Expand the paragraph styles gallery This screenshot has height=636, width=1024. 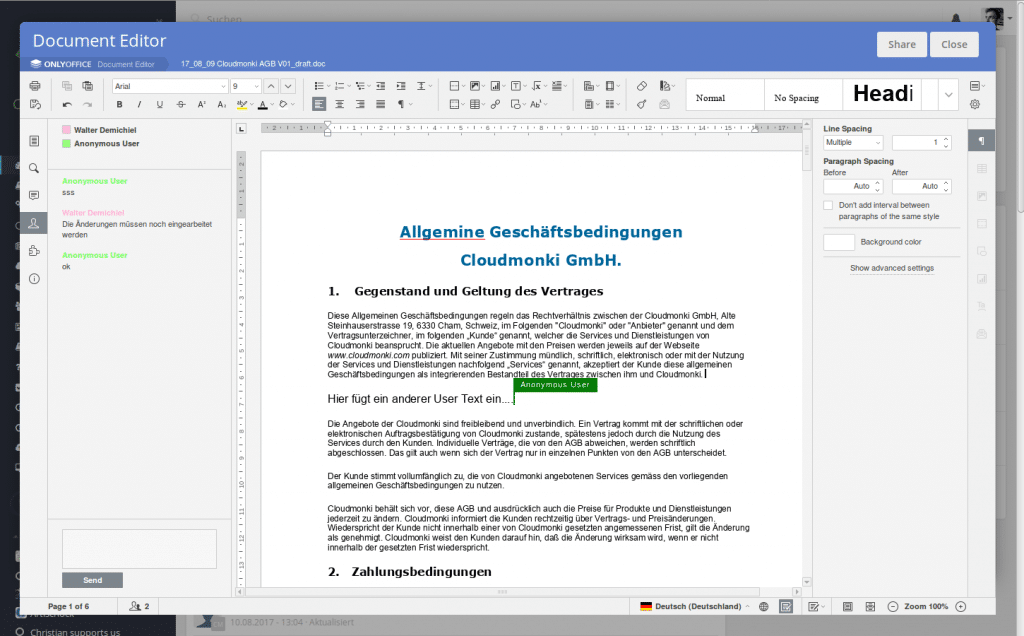point(948,95)
